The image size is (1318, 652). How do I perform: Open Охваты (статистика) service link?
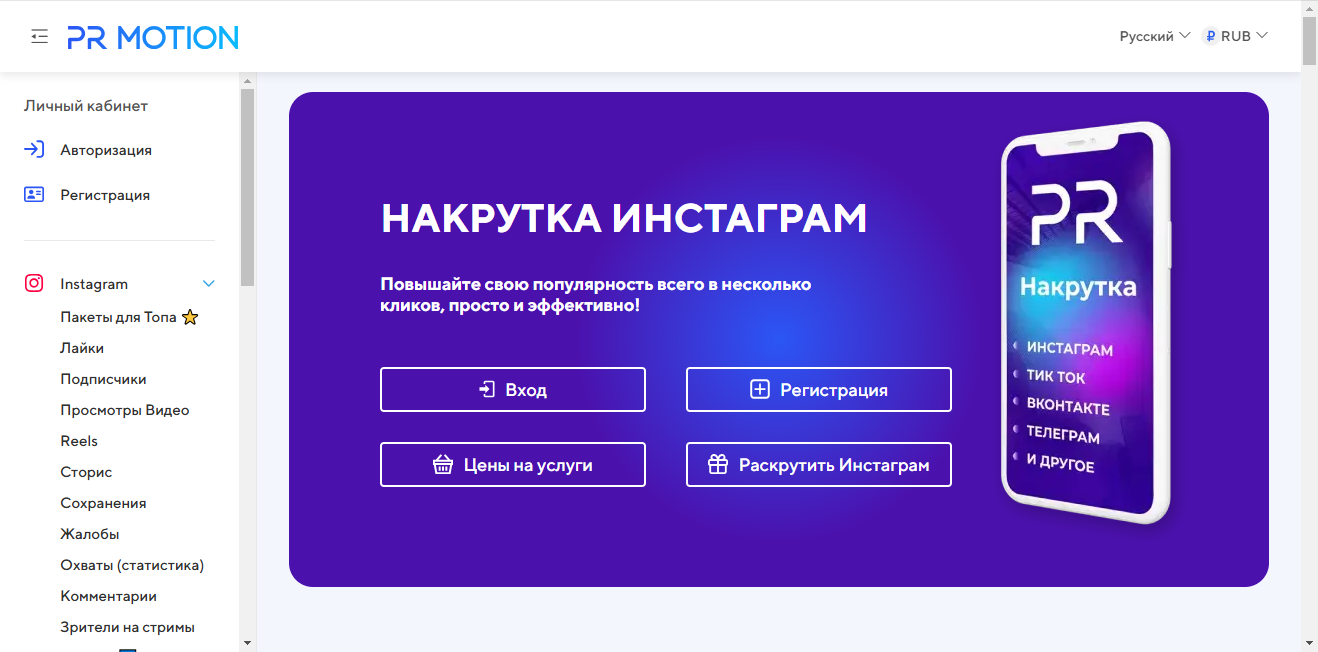132,565
